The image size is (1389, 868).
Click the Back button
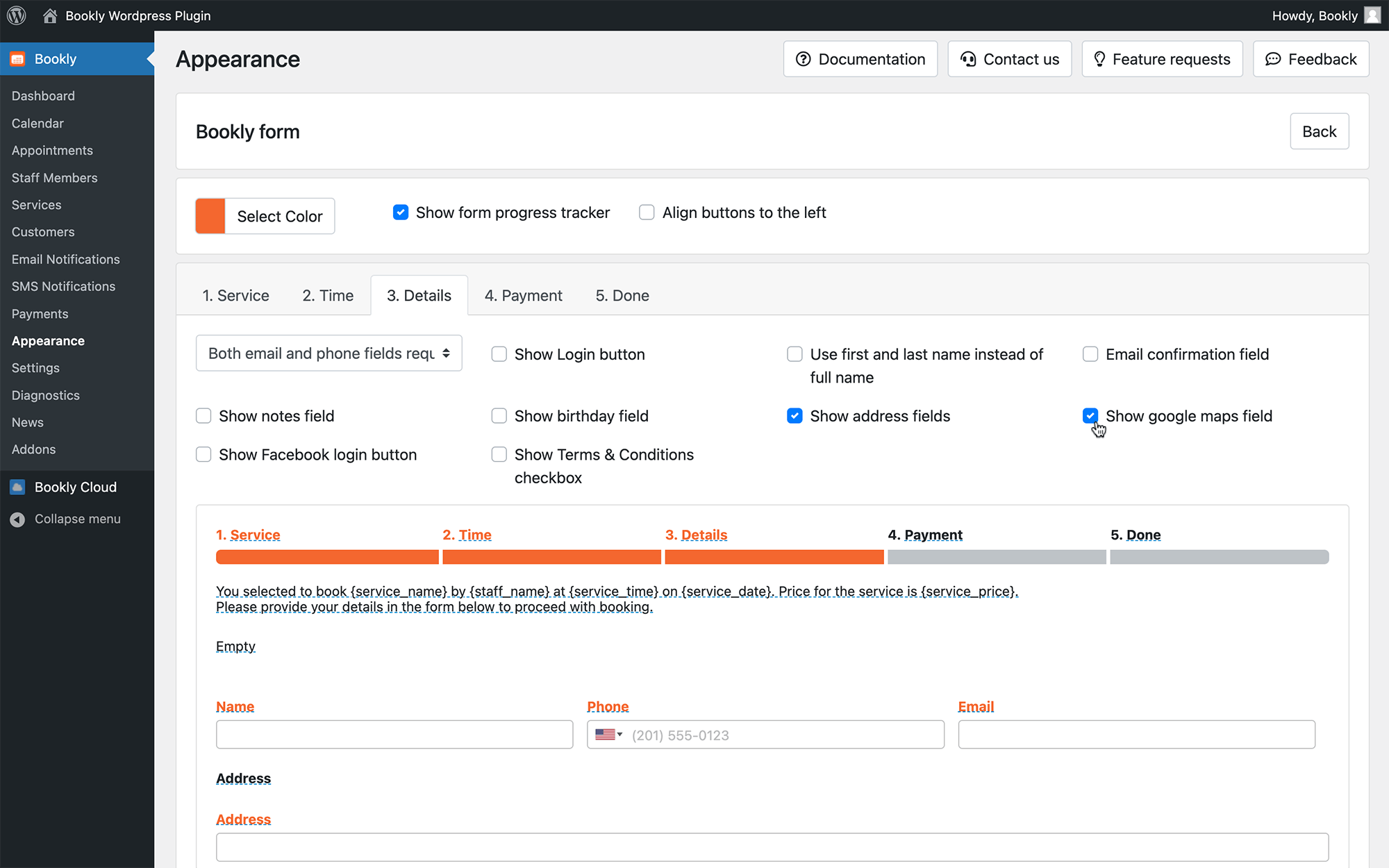pyautogui.click(x=1319, y=131)
